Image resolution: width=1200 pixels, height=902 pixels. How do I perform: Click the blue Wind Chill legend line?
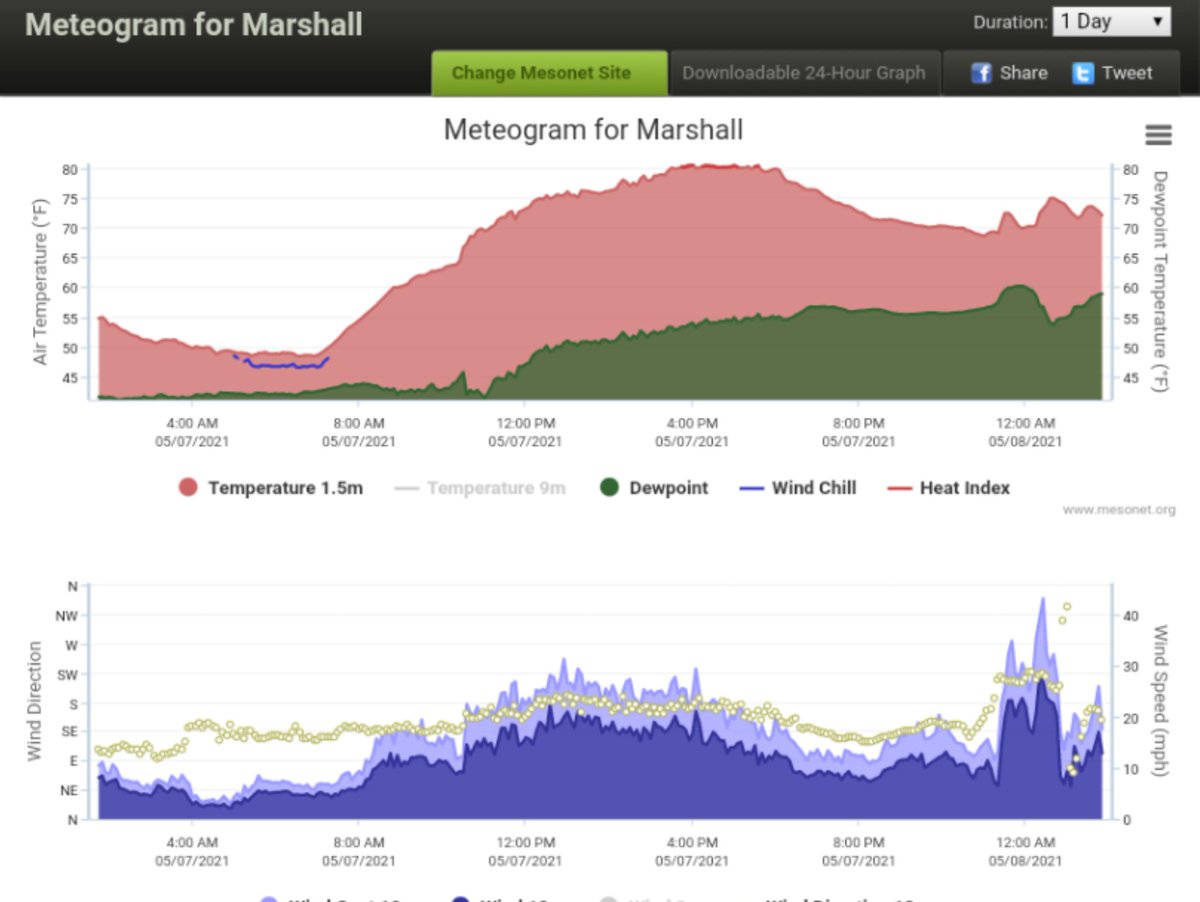(x=751, y=488)
